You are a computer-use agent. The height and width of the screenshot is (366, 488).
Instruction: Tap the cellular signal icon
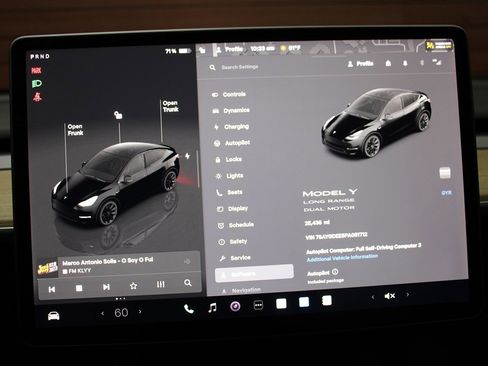pos(437,62)
